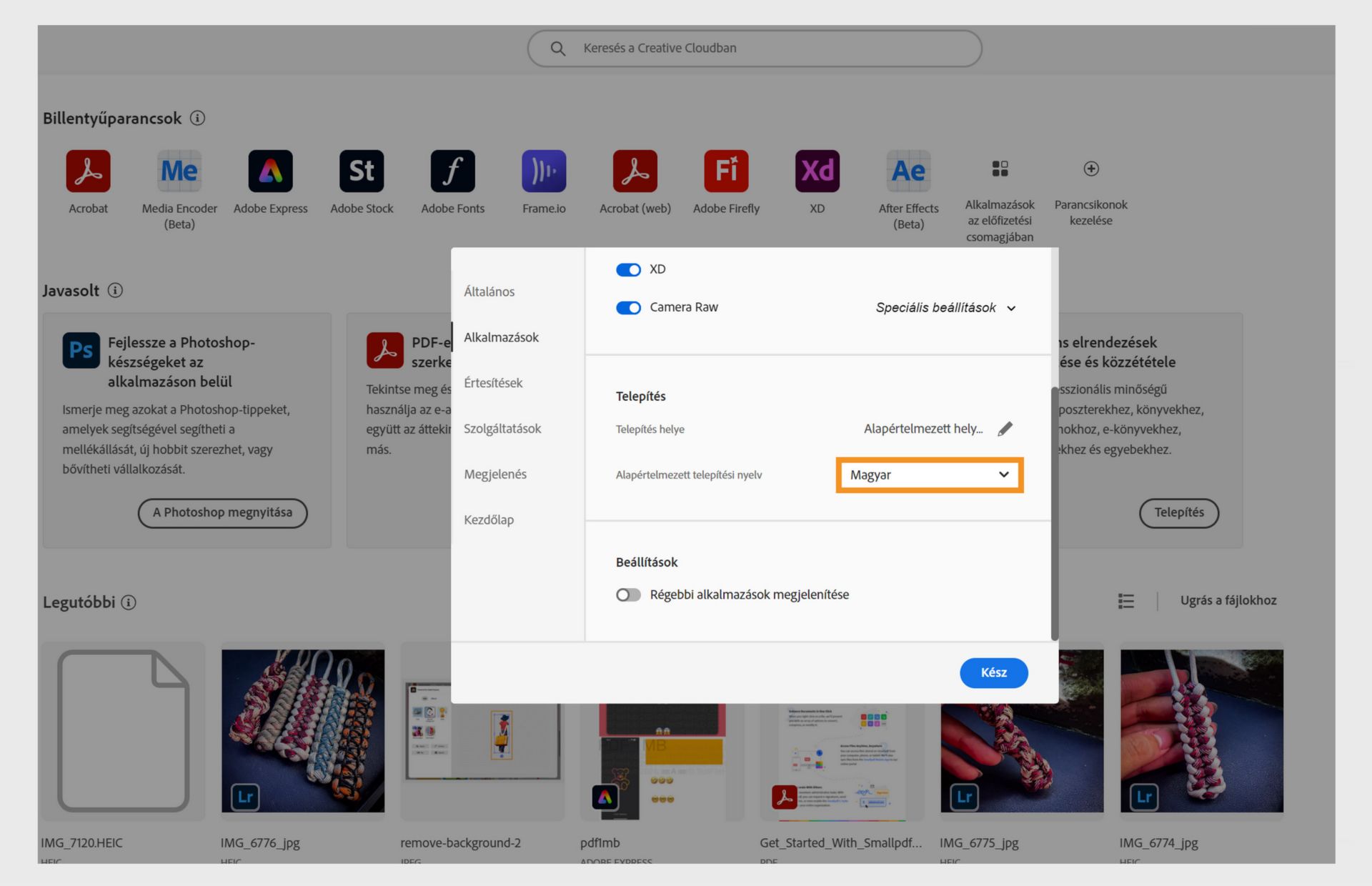Click the Kész button
1372x886 pixels.
click(993, 672)
